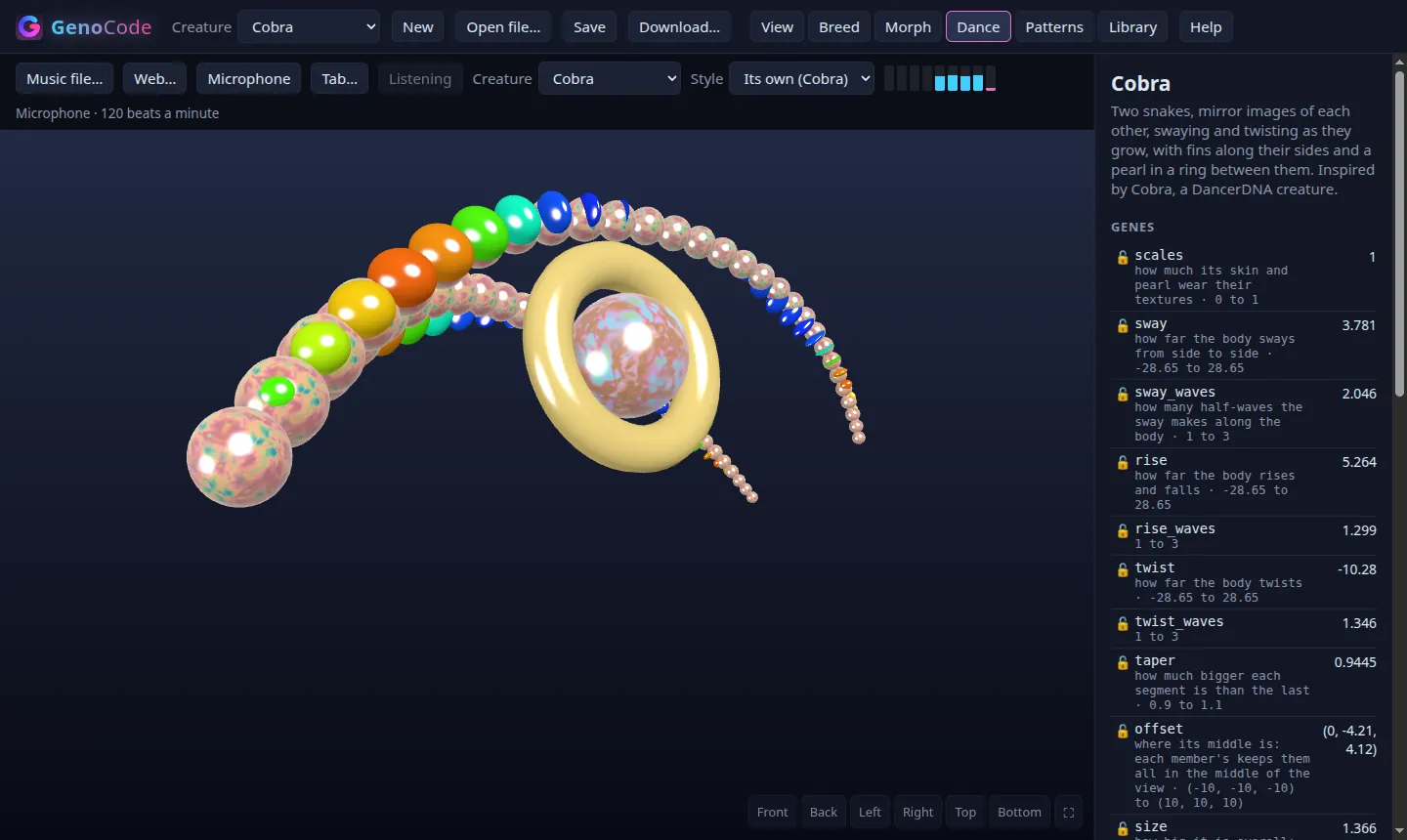Toggle fullscreen for the 3D view
This screenshot has height=840, width=1407.
tap(1069, 813)
